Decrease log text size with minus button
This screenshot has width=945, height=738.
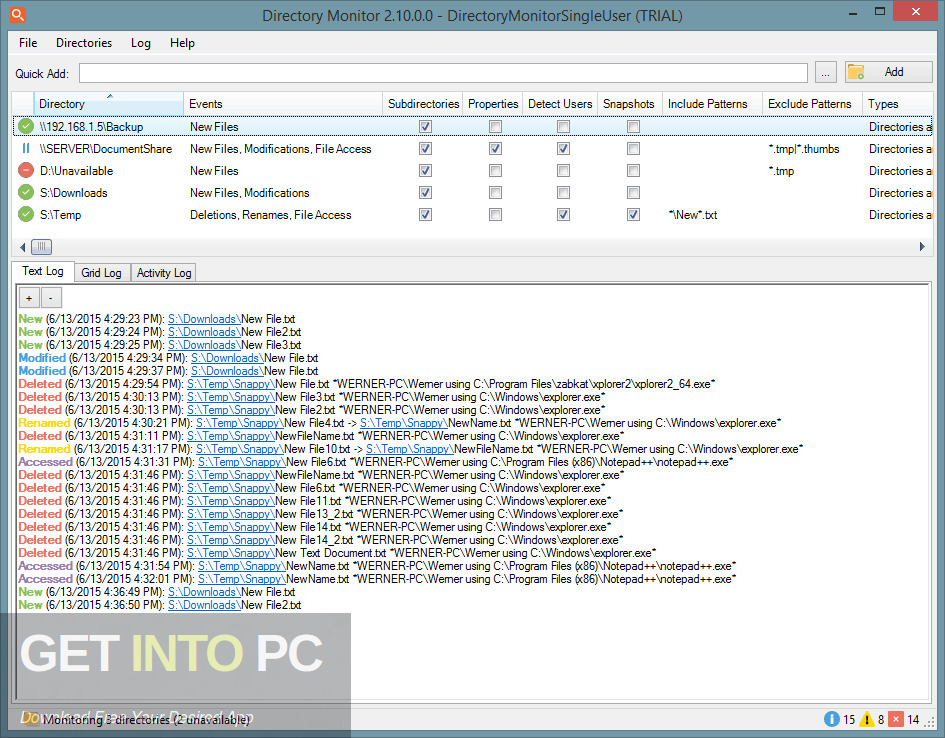[x=51, y=298]
